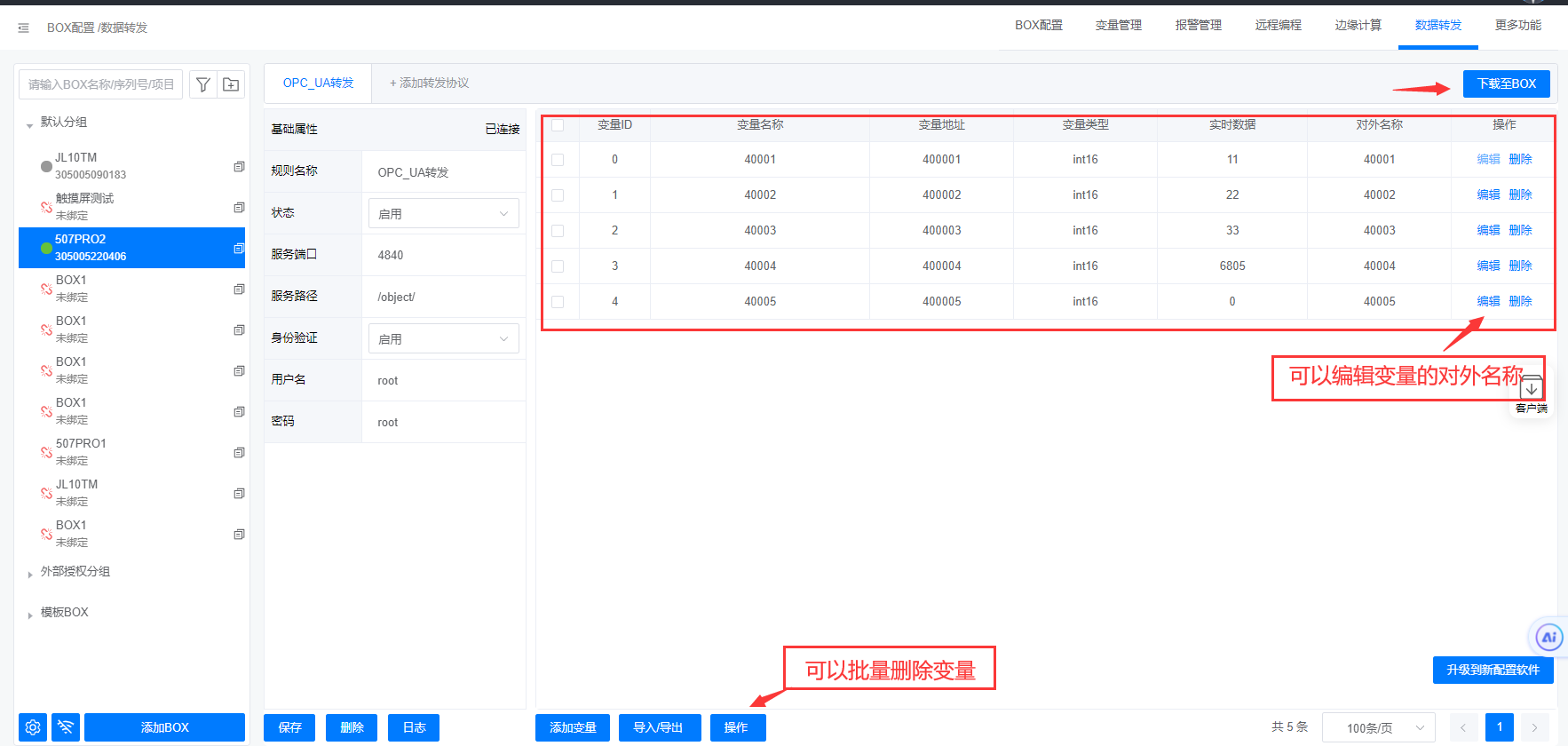Switch to 边缘计算 tab
This screenshot has height=746, width=1568.
(x=1358, y=25)
